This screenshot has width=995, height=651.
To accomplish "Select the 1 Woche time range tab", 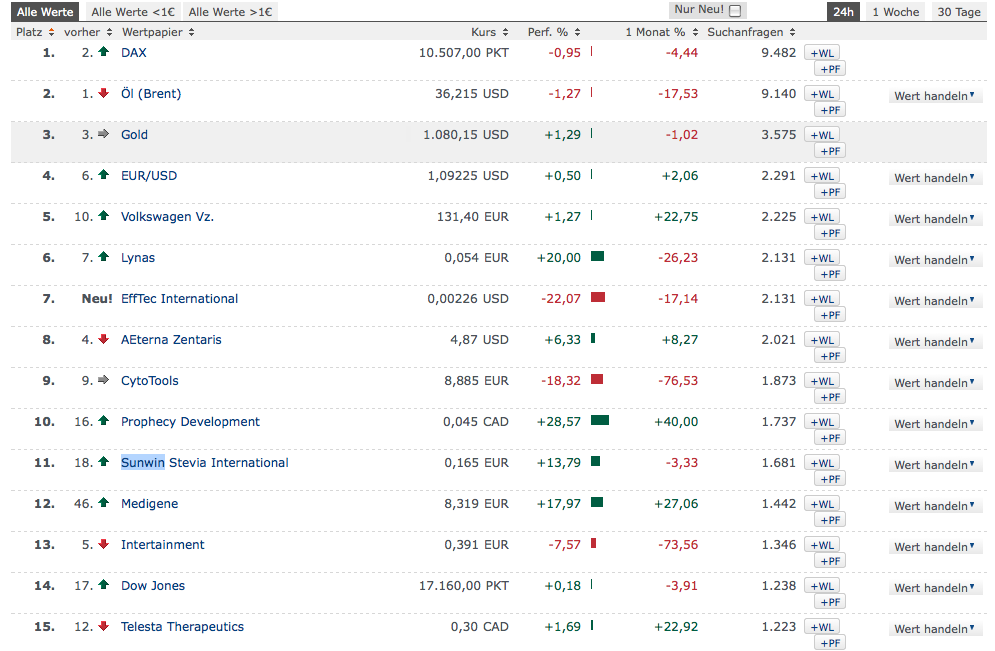I will click(895, 12).
